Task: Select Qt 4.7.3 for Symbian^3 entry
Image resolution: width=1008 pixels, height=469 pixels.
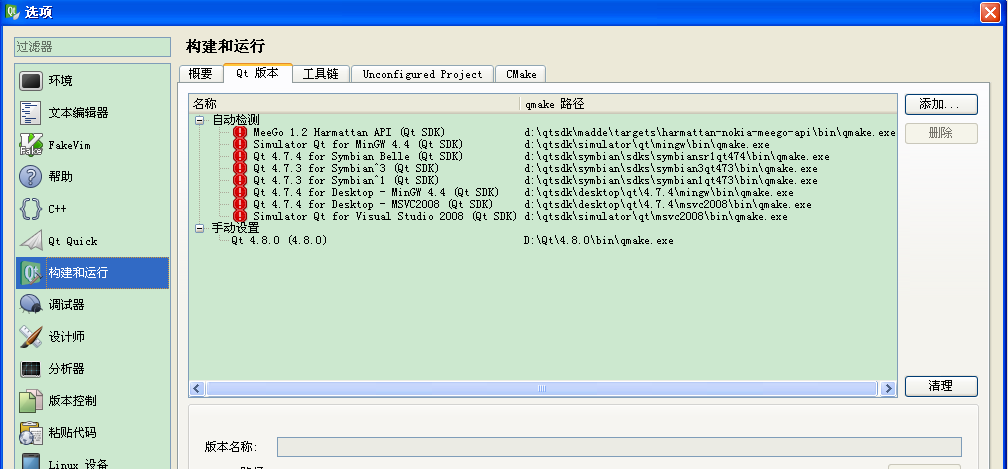Action: coord(346,168)
